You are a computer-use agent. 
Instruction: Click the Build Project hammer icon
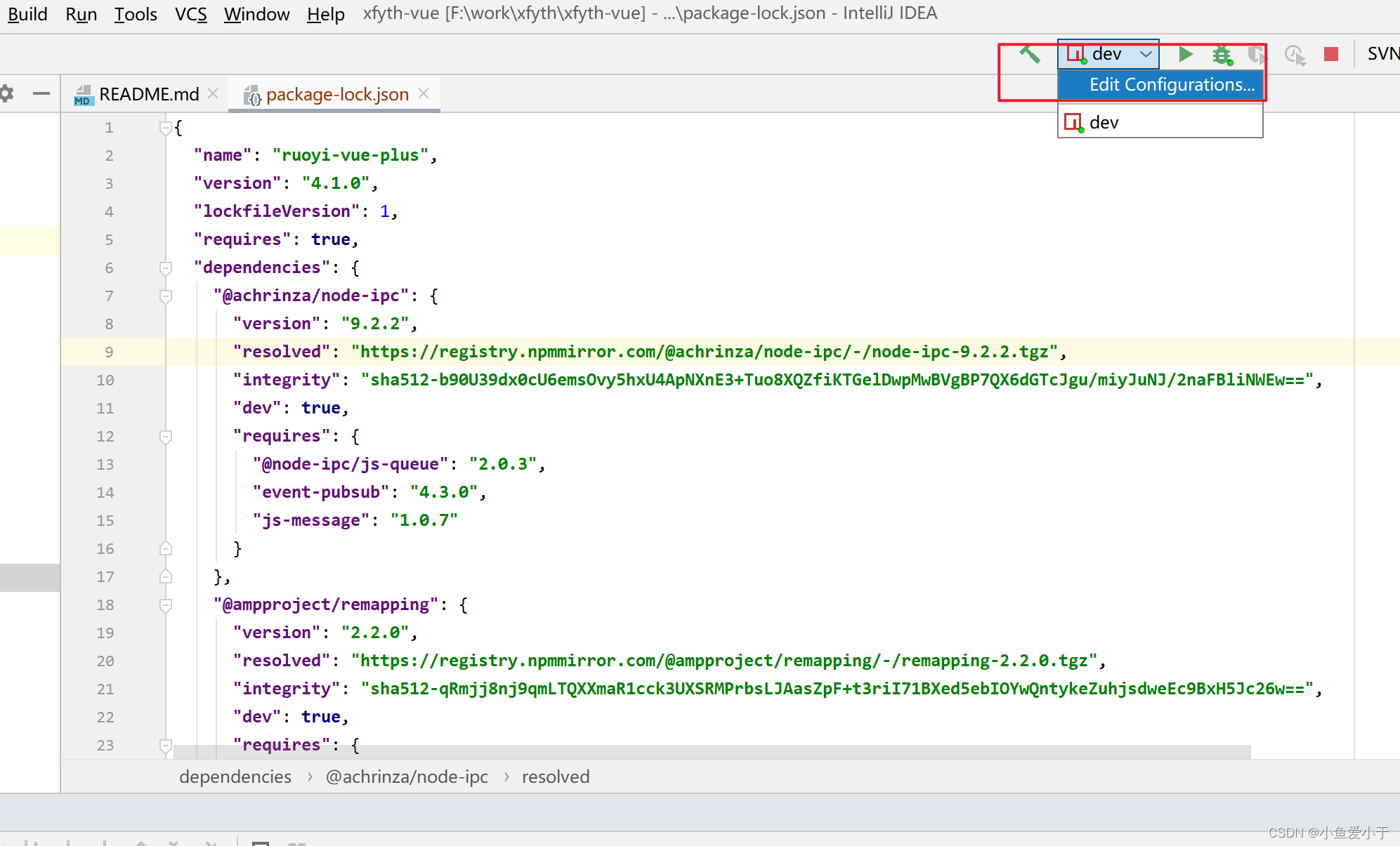coord(1030,54)
